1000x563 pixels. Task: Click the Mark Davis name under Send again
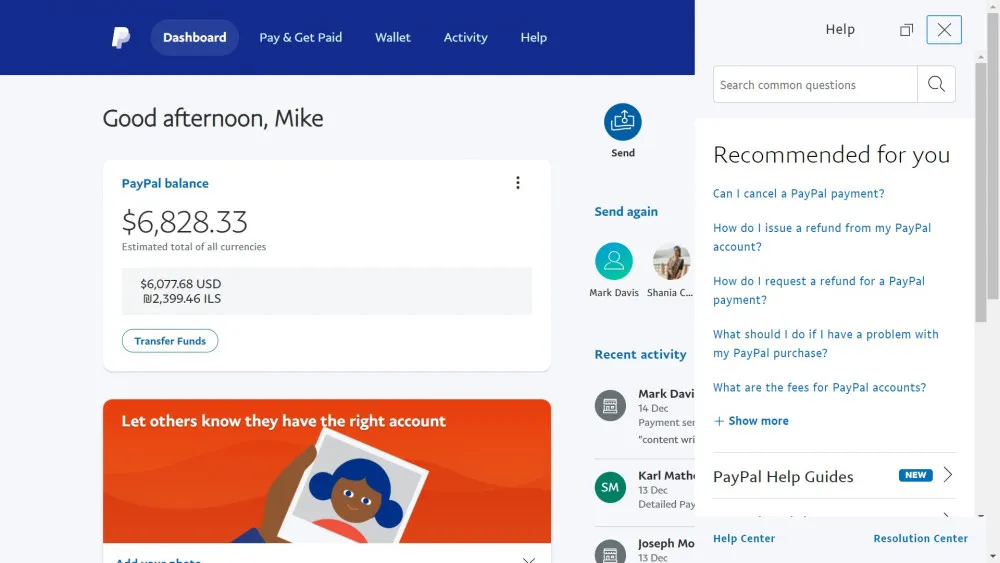pyautogui.click(x=614, y=293)
